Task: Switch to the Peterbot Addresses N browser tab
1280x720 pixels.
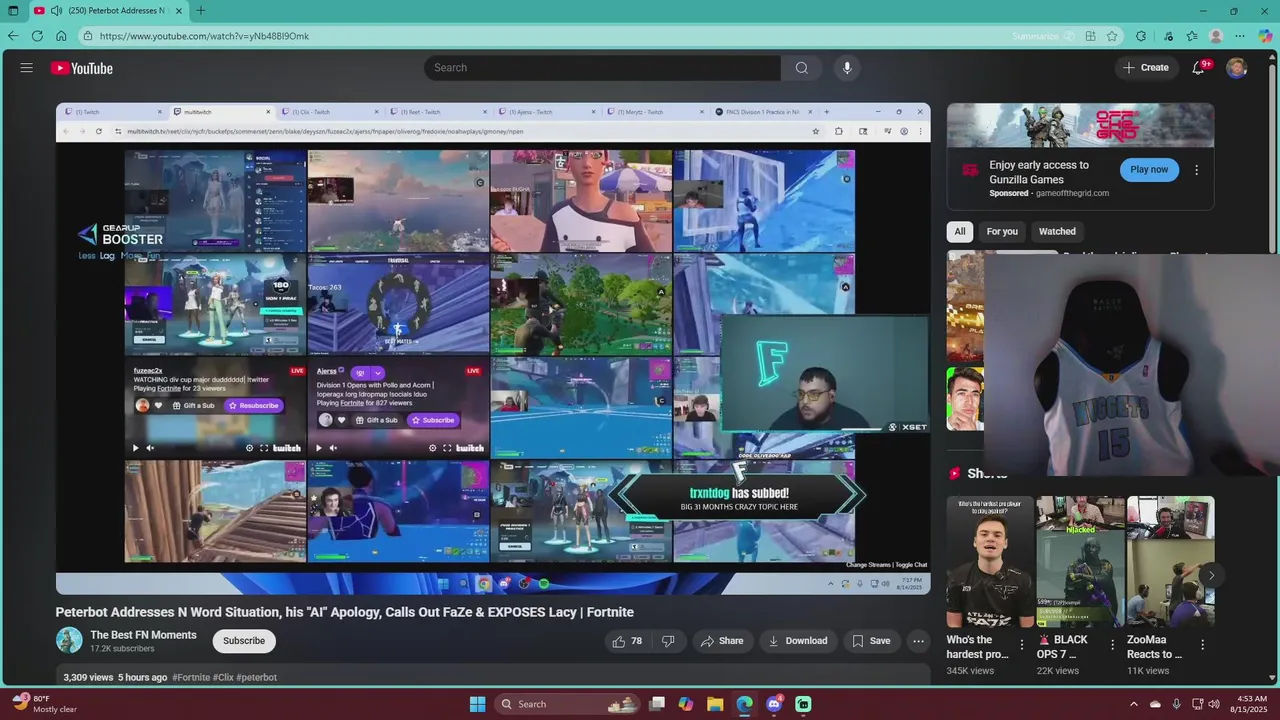Action: pos(108,10)
